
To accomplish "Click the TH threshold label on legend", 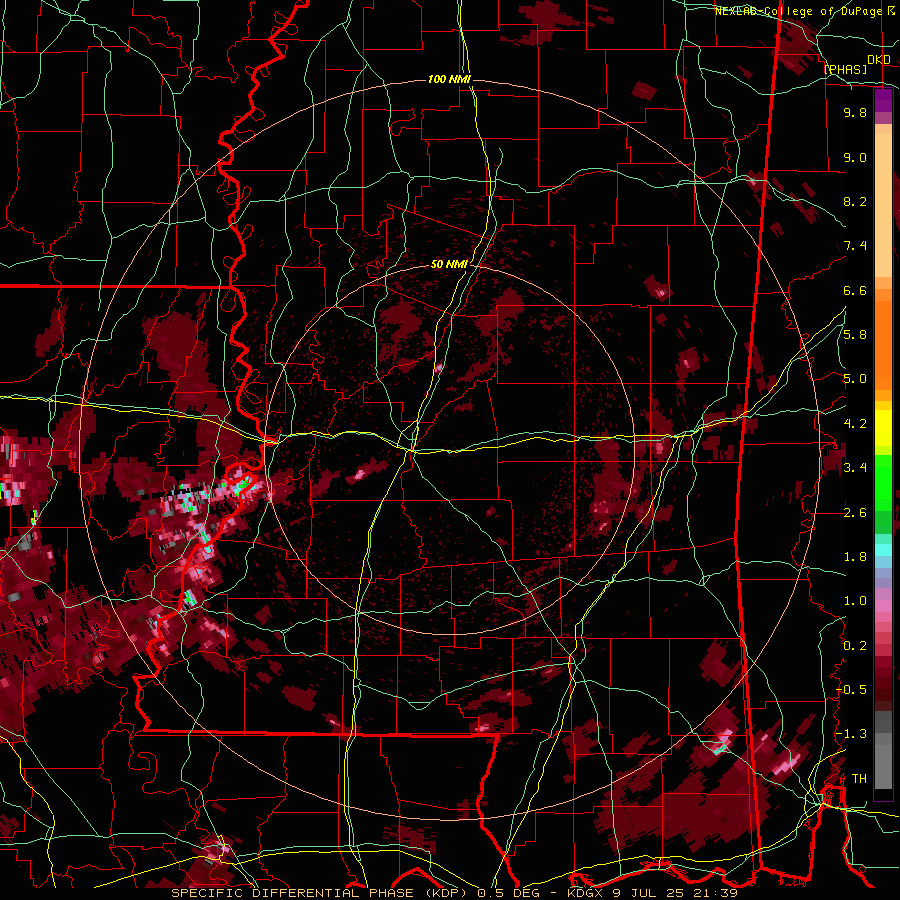I will coord(859,779).
